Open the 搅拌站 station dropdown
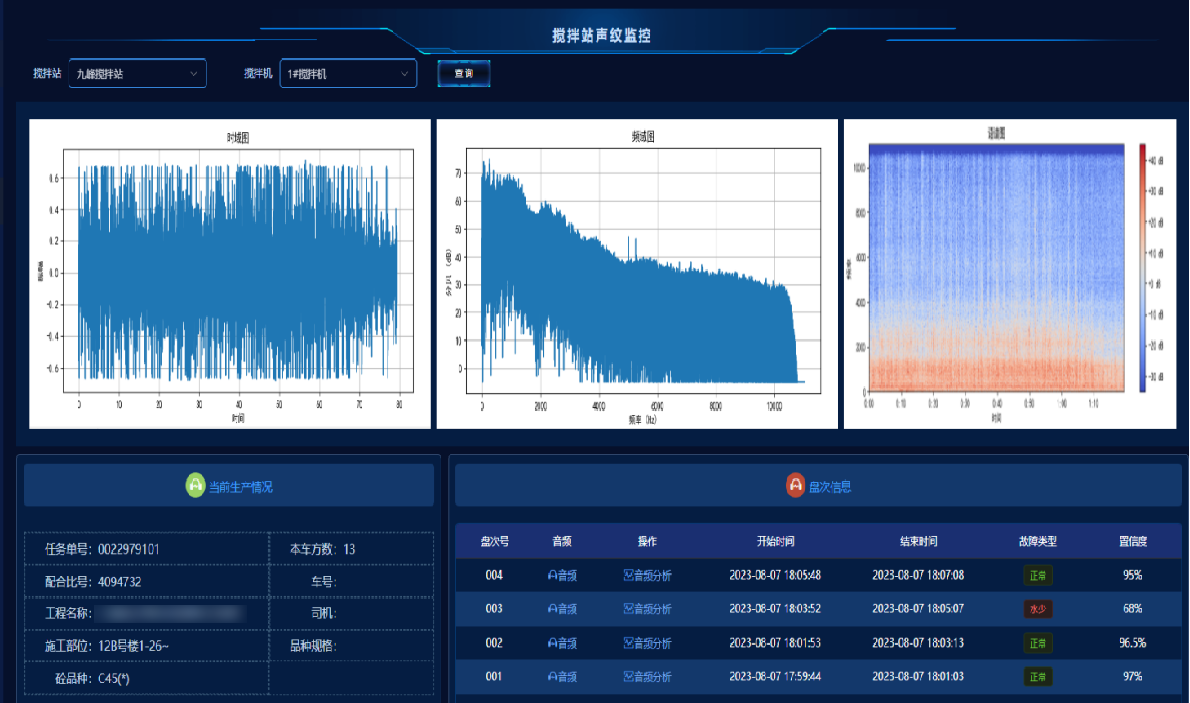Viewport: 1190px width, 703px height. 137,74
